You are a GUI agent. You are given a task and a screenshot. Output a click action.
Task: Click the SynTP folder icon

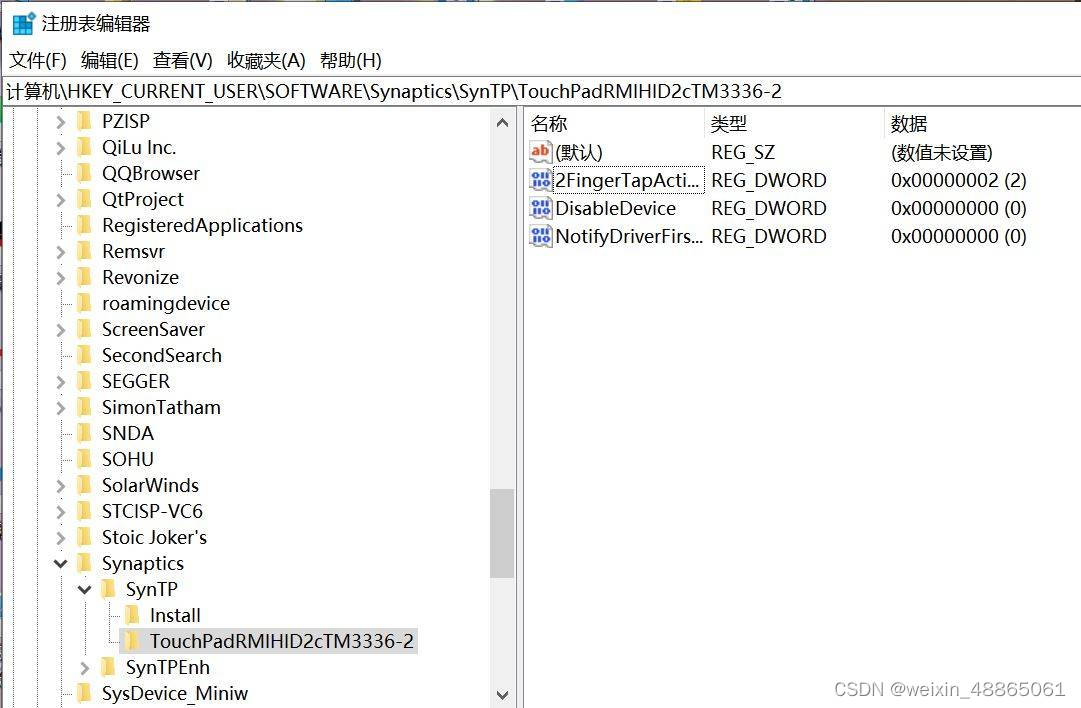click(109, 589)
